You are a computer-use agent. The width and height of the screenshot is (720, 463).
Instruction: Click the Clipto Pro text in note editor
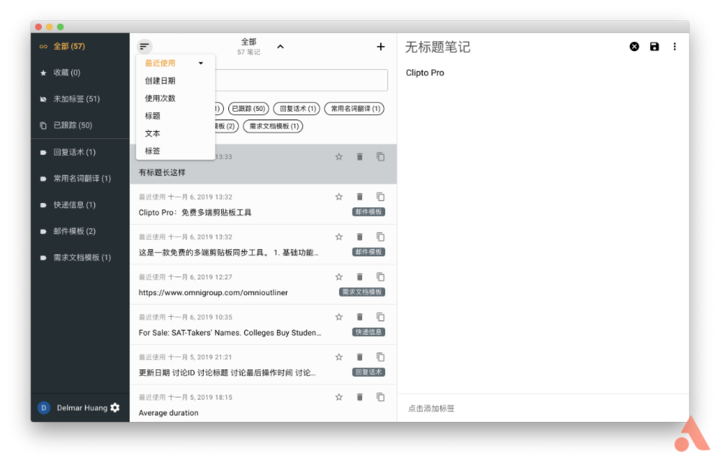(425, 73)
